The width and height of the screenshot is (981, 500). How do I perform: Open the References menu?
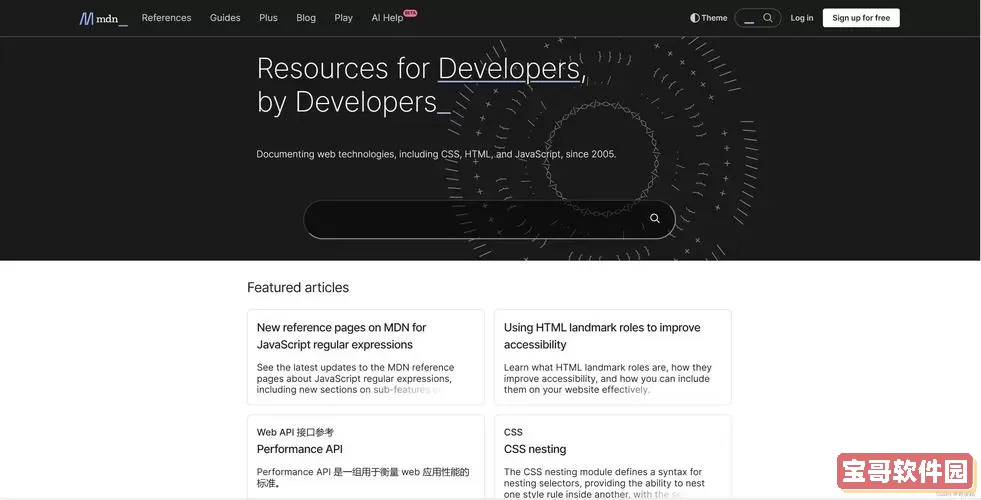point(166,18)
